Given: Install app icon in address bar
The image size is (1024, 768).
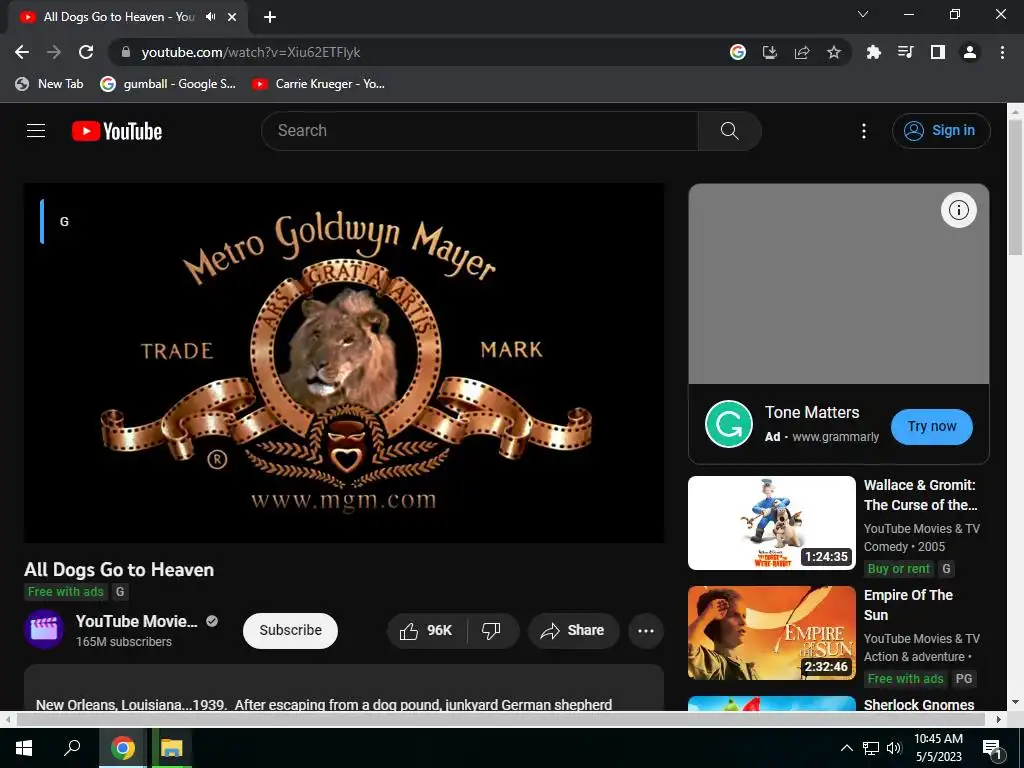Looking at the screenshot, I should [x=770, y=52].
